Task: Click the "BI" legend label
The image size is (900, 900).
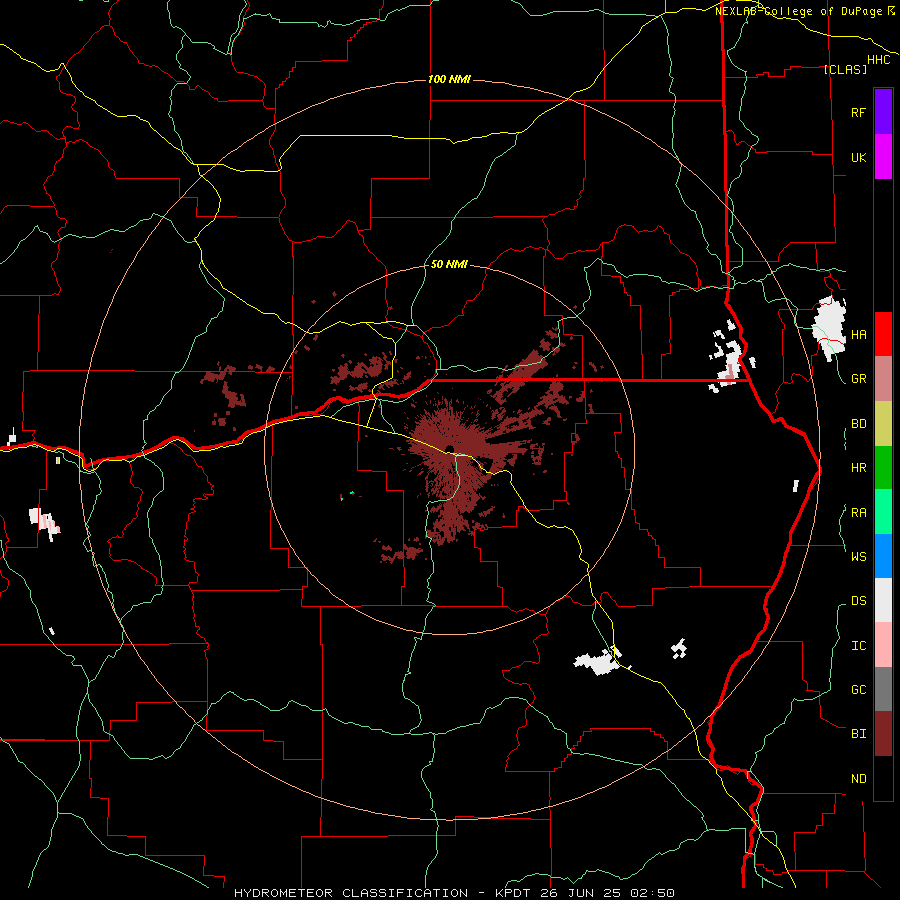Action: [858, 734]
